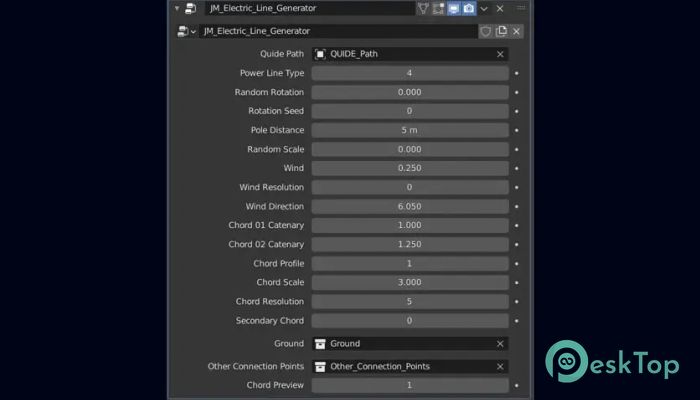Click the Chord Profile value field
The image size is (700, 400).
pyautogui.click(x=410, y=264)
